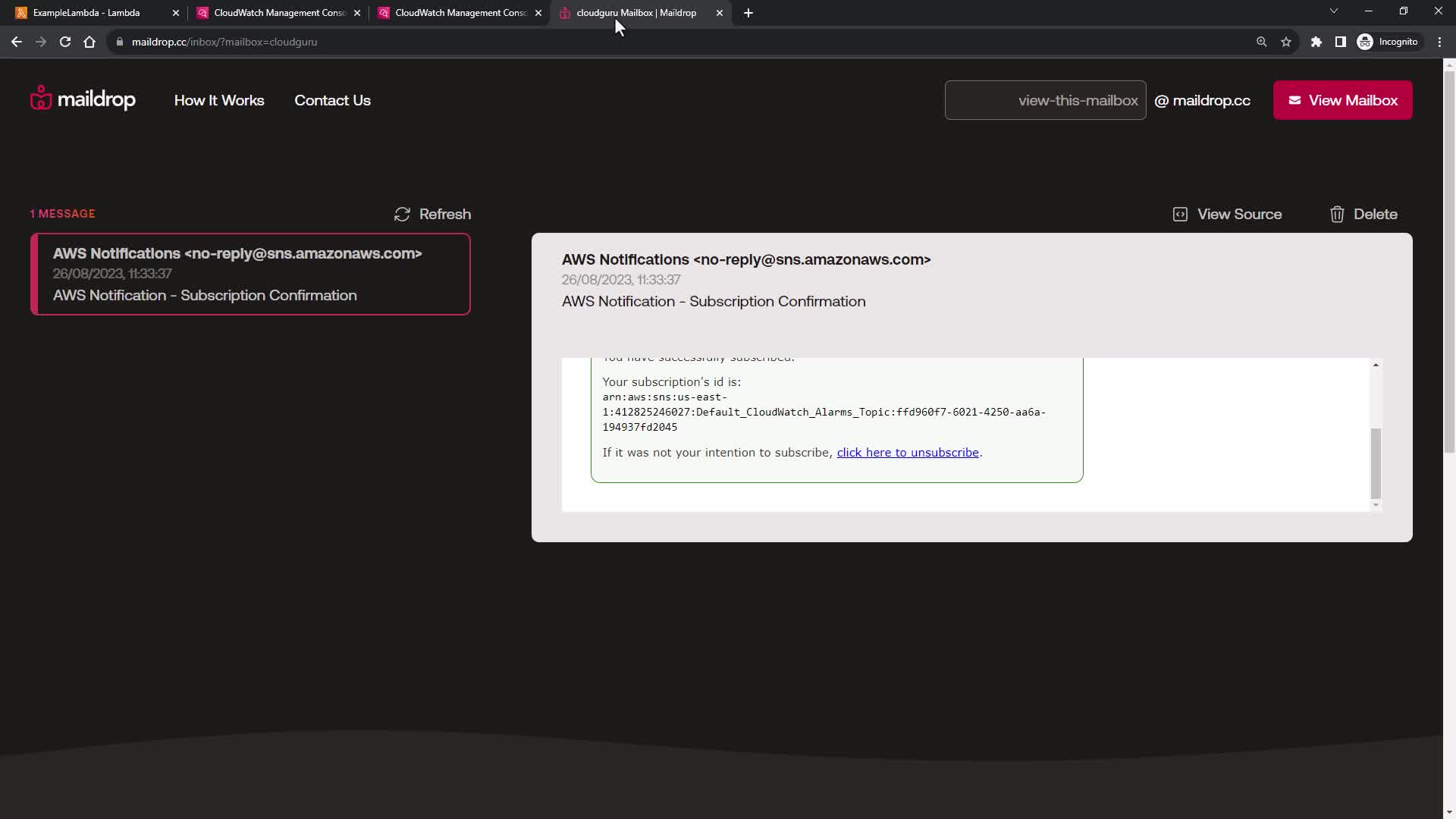Open Contact Us page
The width and height of the screenshot is (1456, 819).
tap(332, 100)
